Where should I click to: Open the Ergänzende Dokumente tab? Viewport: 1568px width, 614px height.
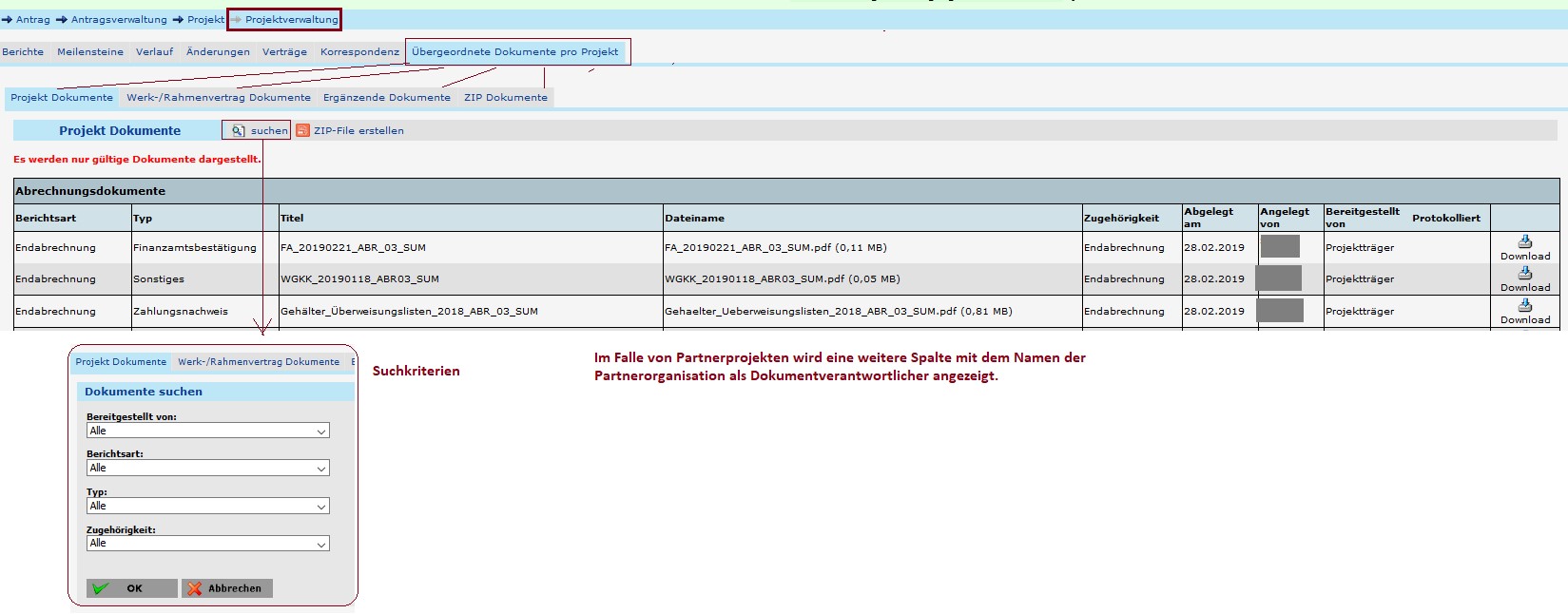[386, 98]
